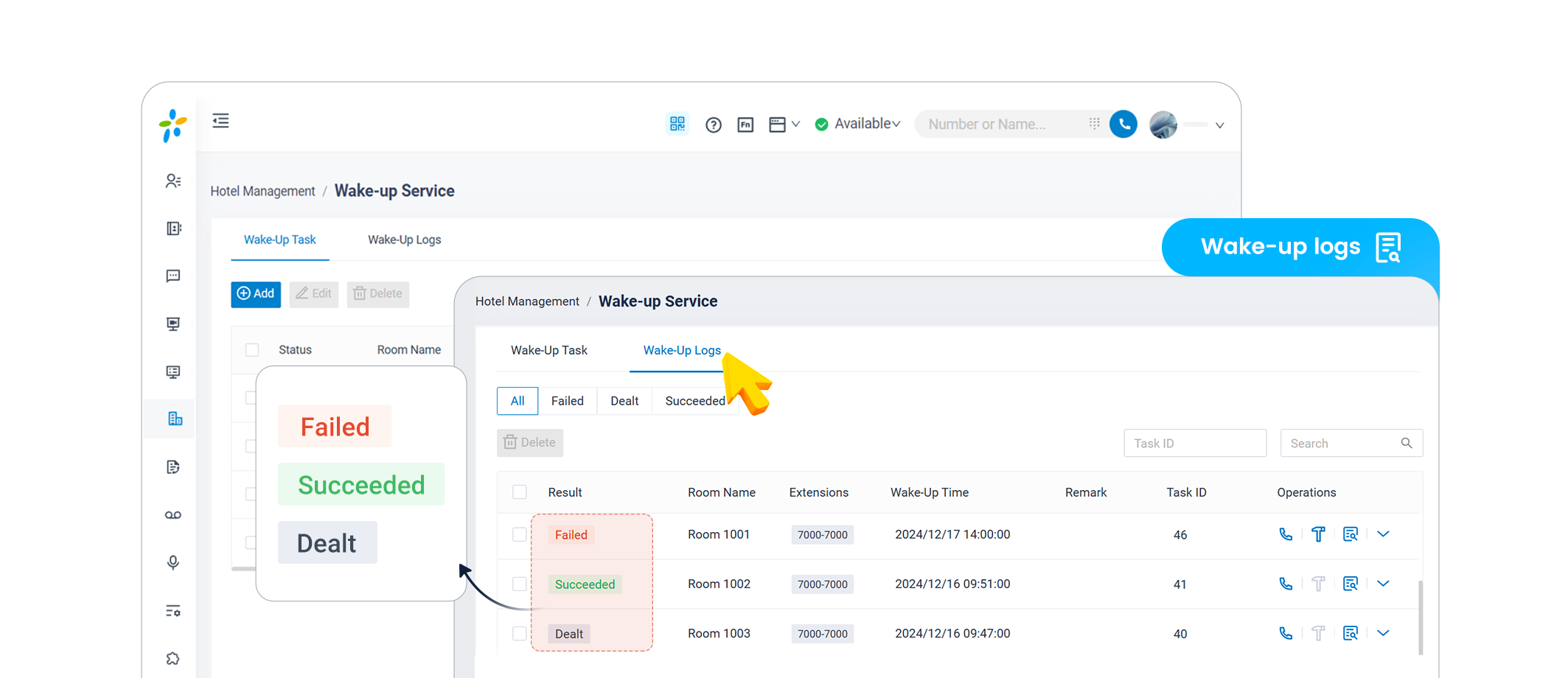1568x678 pixels.
Task: Select front panel Wake-Up Task tab
Action: (x=548, y=351)
